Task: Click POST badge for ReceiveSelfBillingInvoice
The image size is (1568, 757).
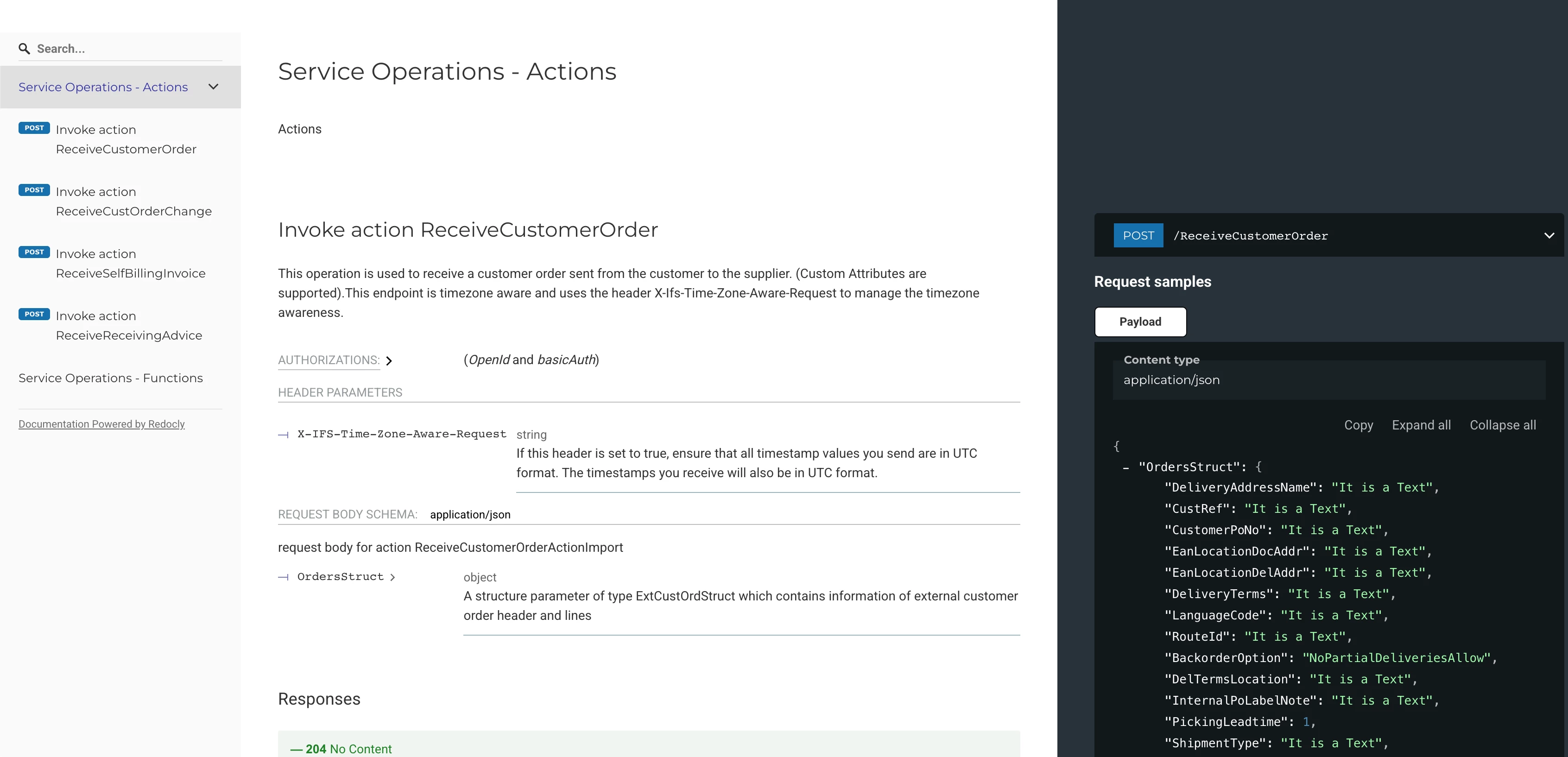Action: (x=34, y=252)
